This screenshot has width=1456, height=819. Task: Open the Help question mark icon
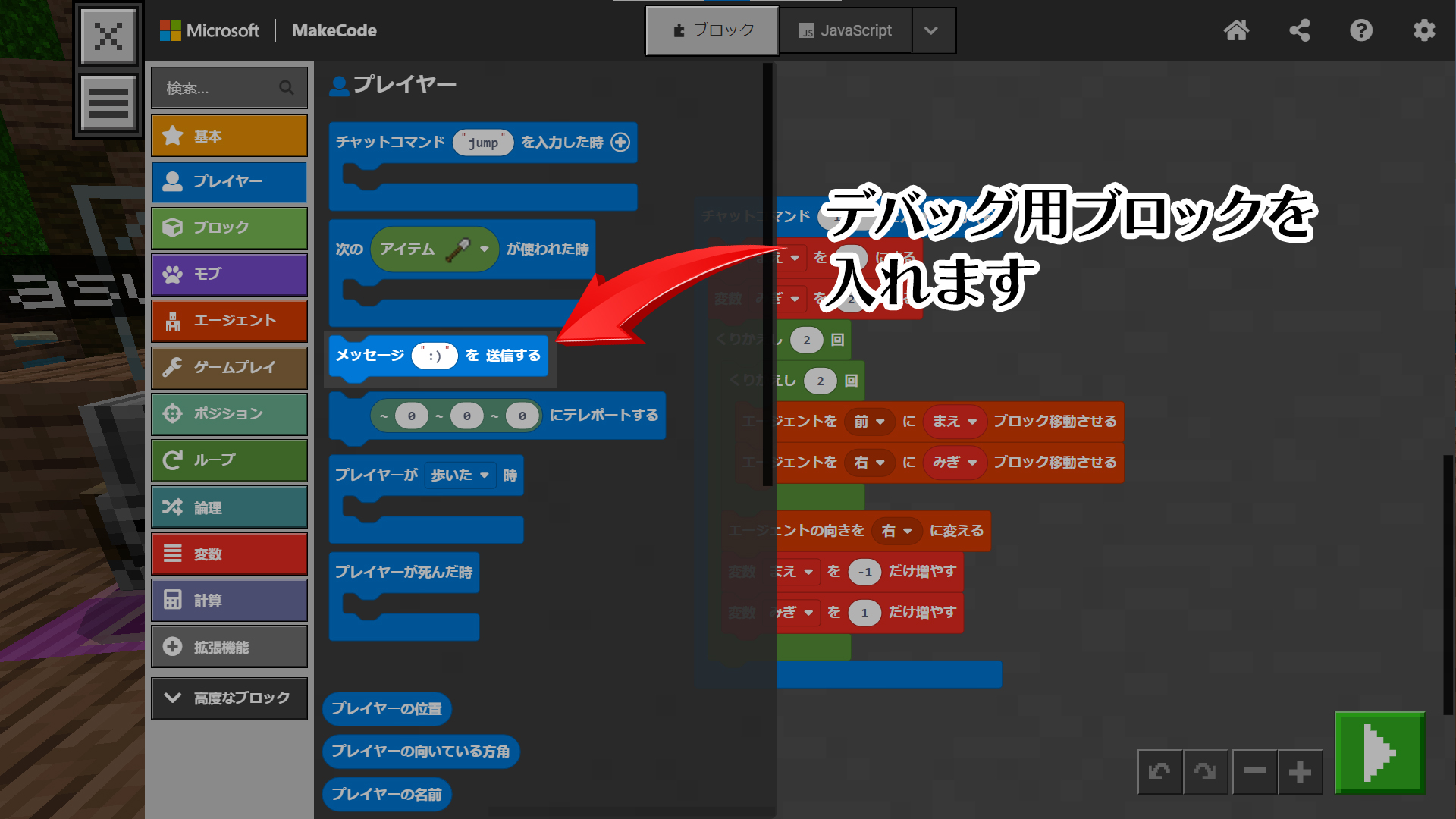(x=1361, y=30)
